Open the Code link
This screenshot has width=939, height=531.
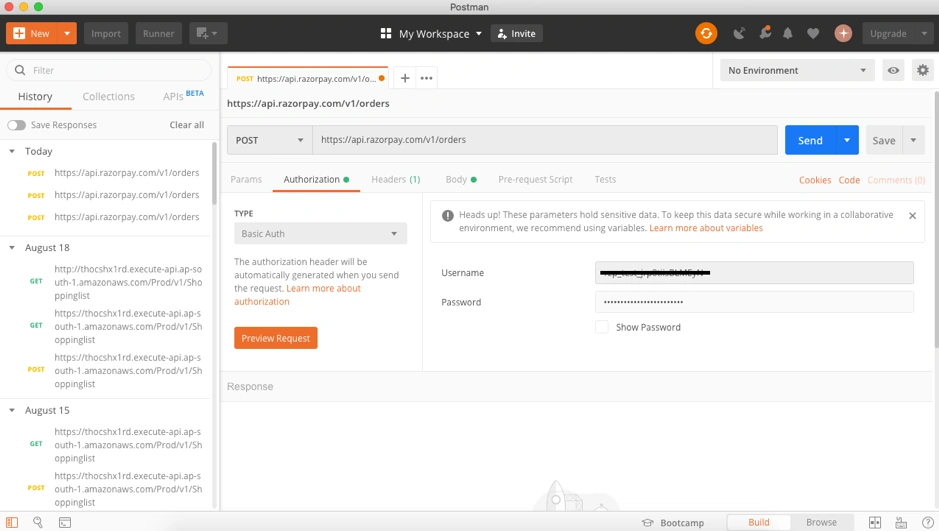click(x=849, y=180)
